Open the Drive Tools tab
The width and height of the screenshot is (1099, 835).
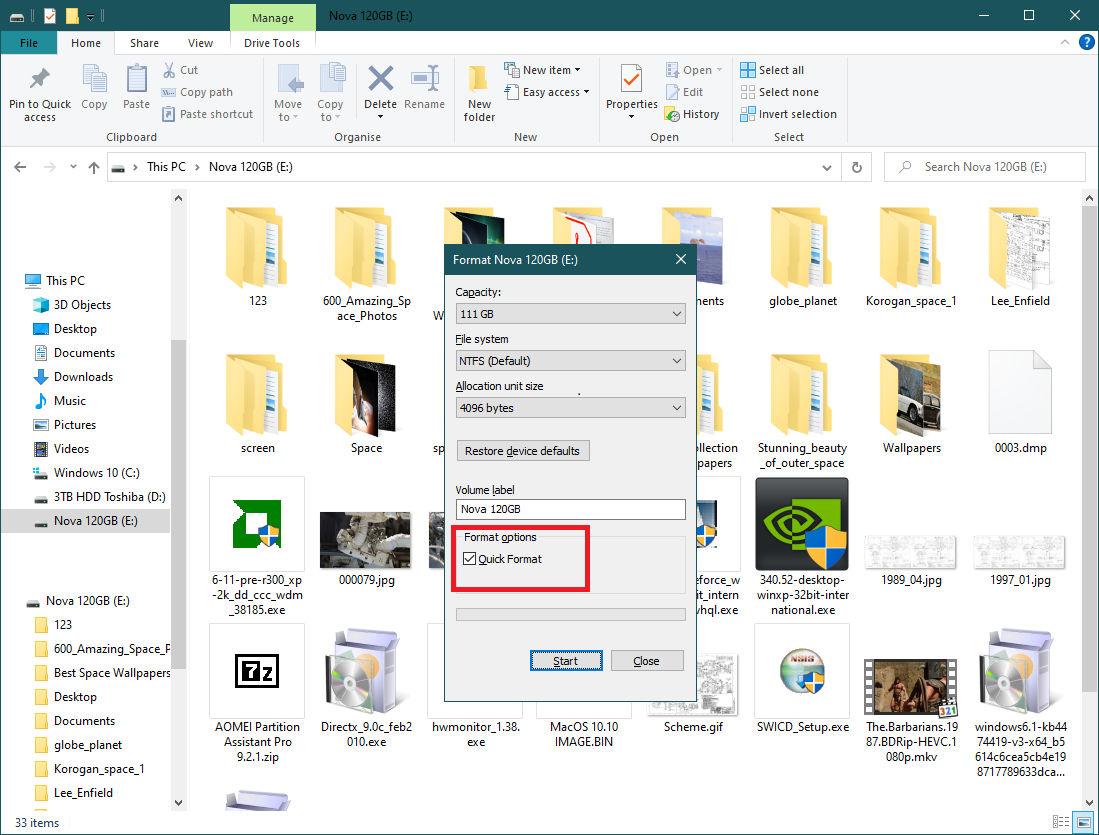click(272, 43)
